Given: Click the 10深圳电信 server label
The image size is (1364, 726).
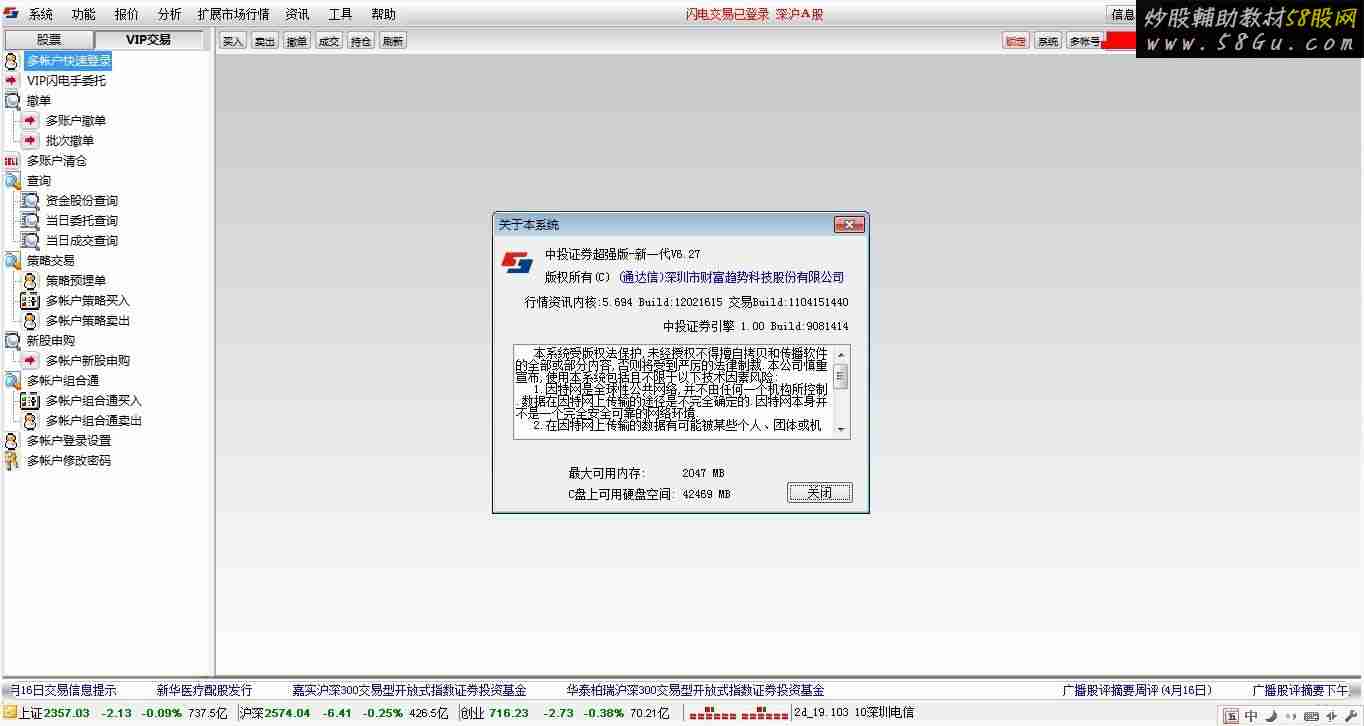Looking at the screenshot, I should point(884,713).
